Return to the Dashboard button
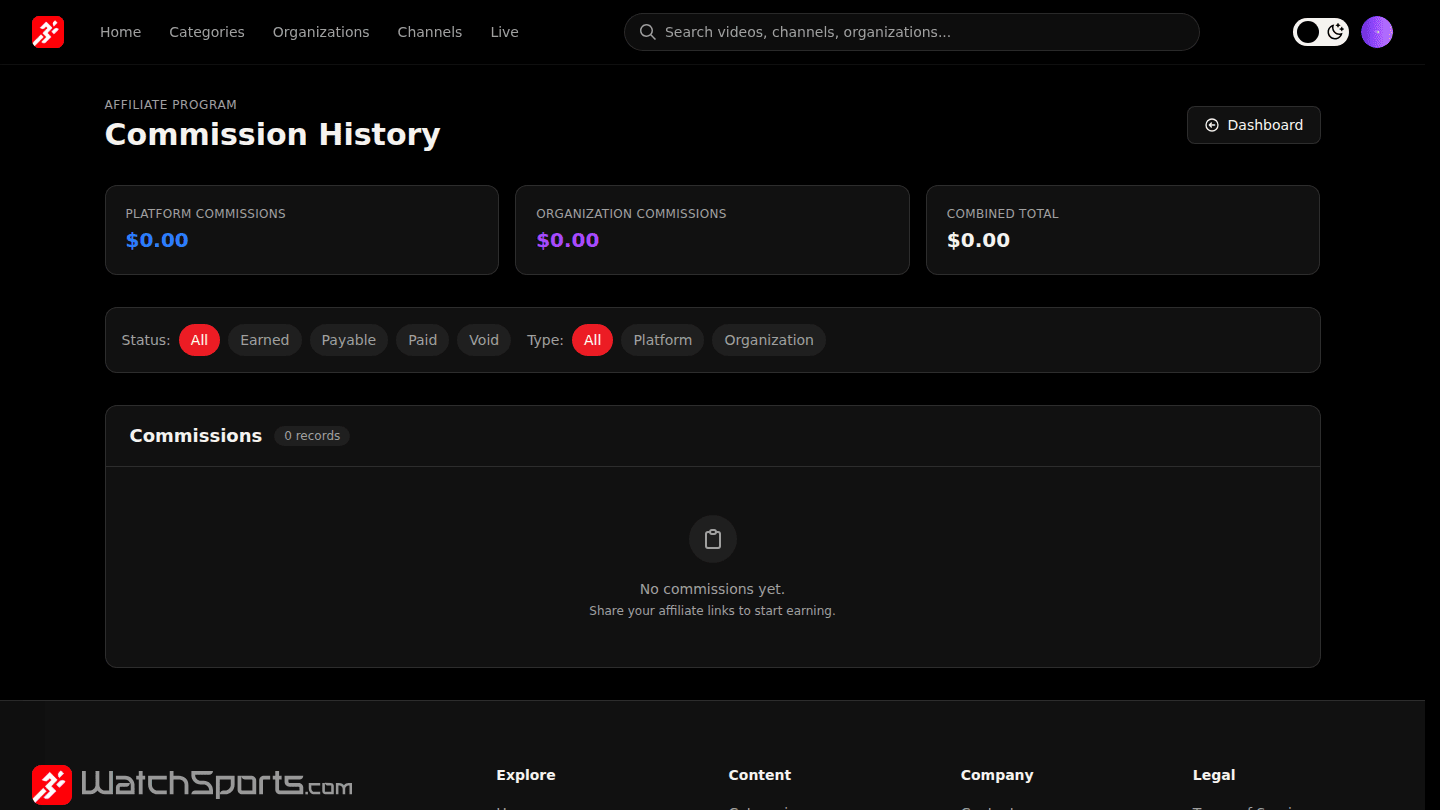 pyautogui.click(x=1253, y=125)
